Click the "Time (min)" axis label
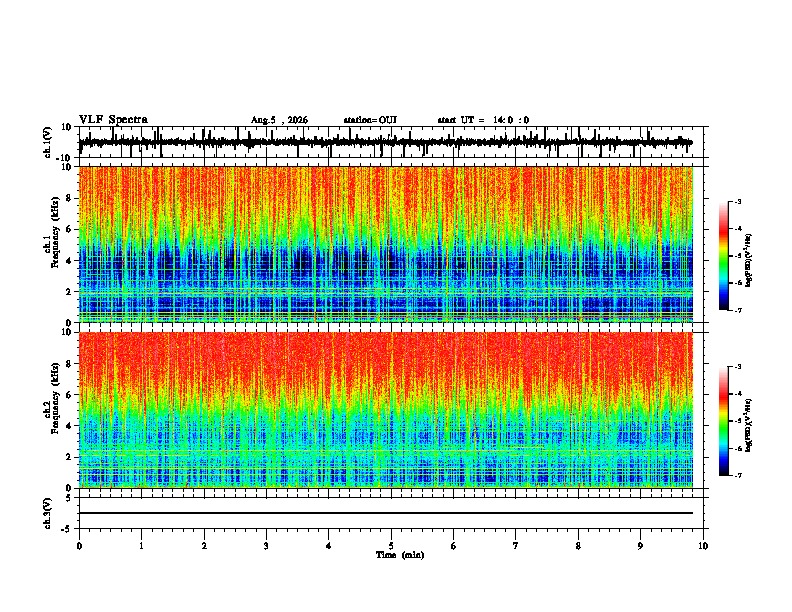 [x=400, y=555]
